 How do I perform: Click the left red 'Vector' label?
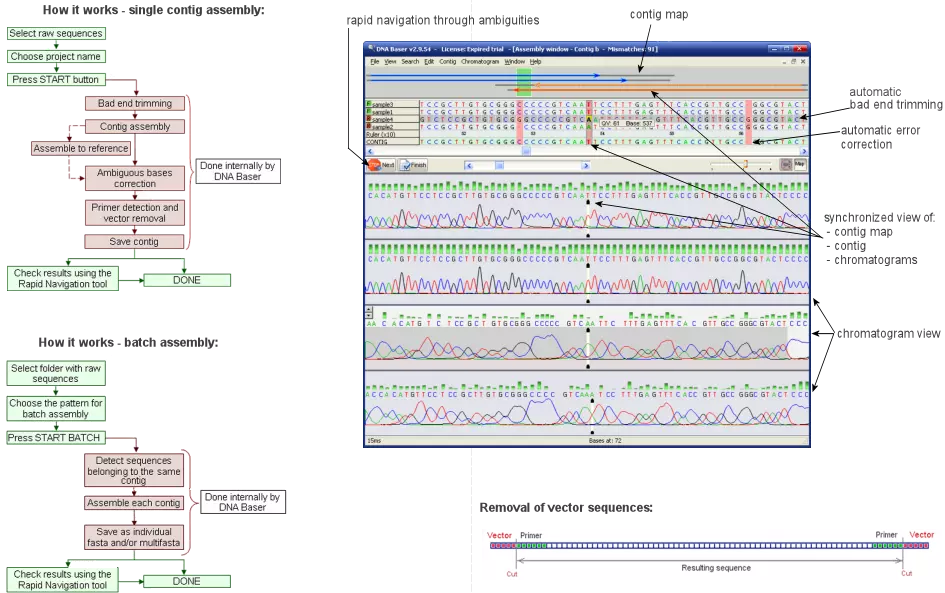point(499,535)
